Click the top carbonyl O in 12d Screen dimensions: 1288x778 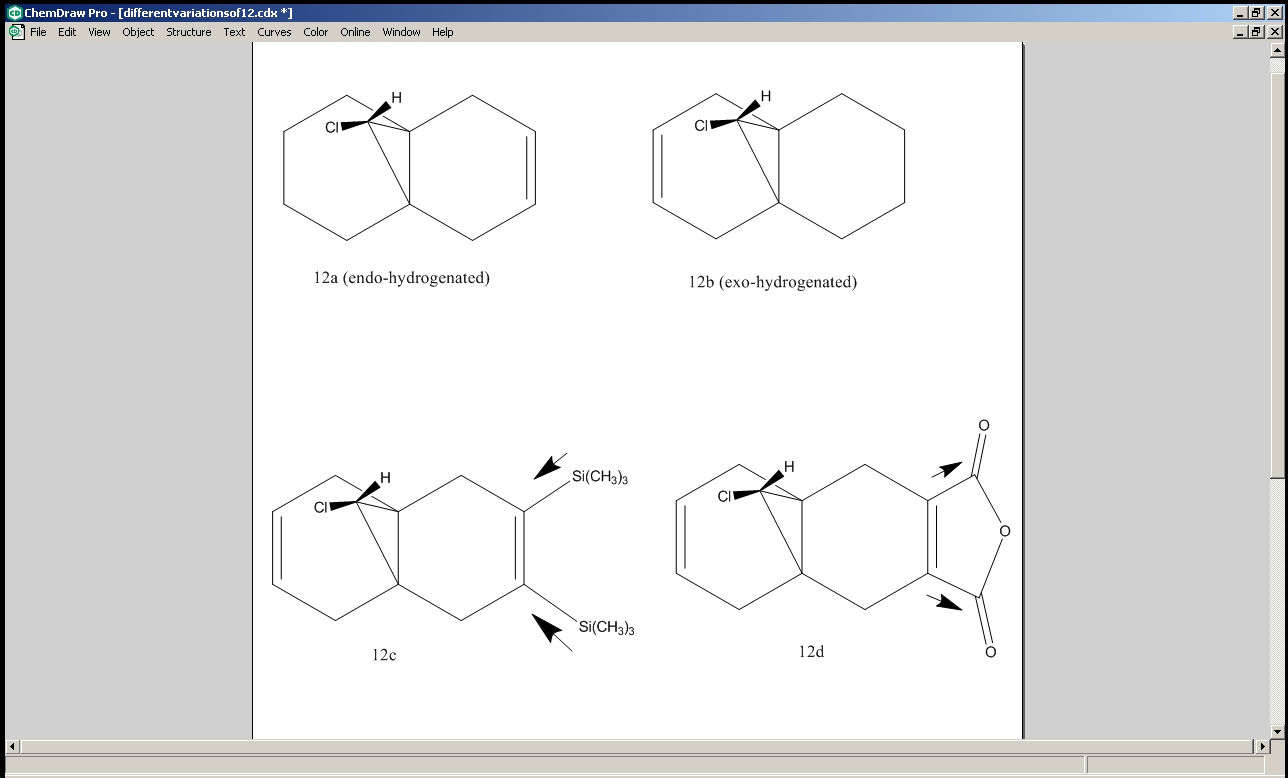click(984, 426)
